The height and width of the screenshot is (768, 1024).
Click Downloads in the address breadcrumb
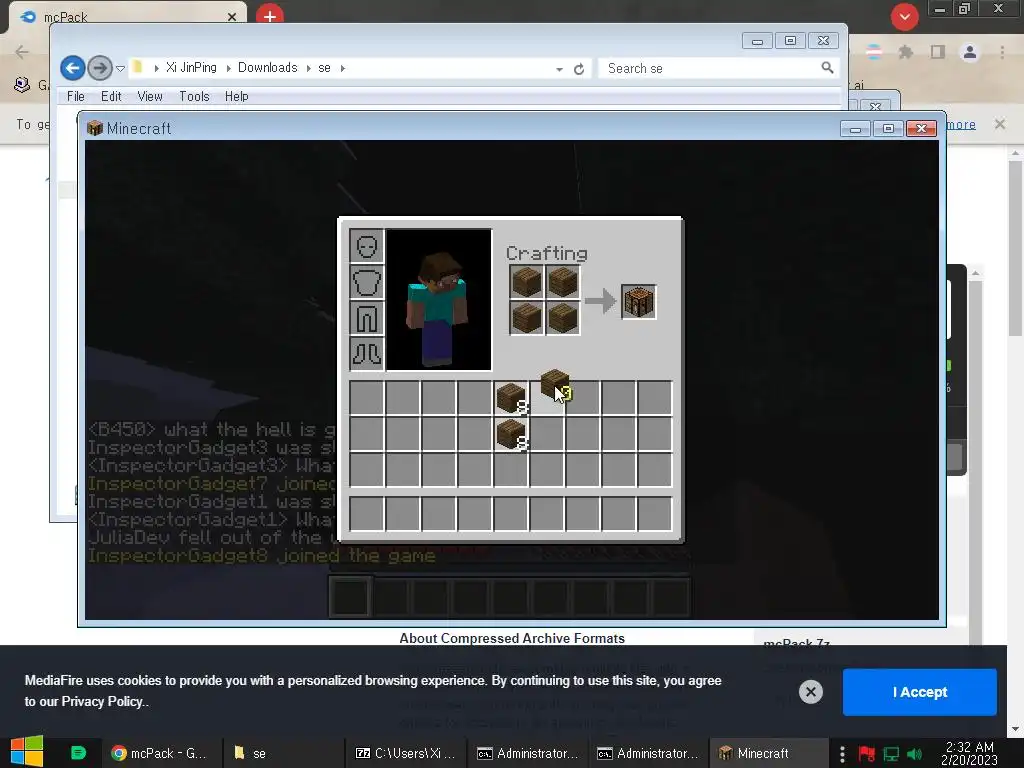(x=267, y=68)
